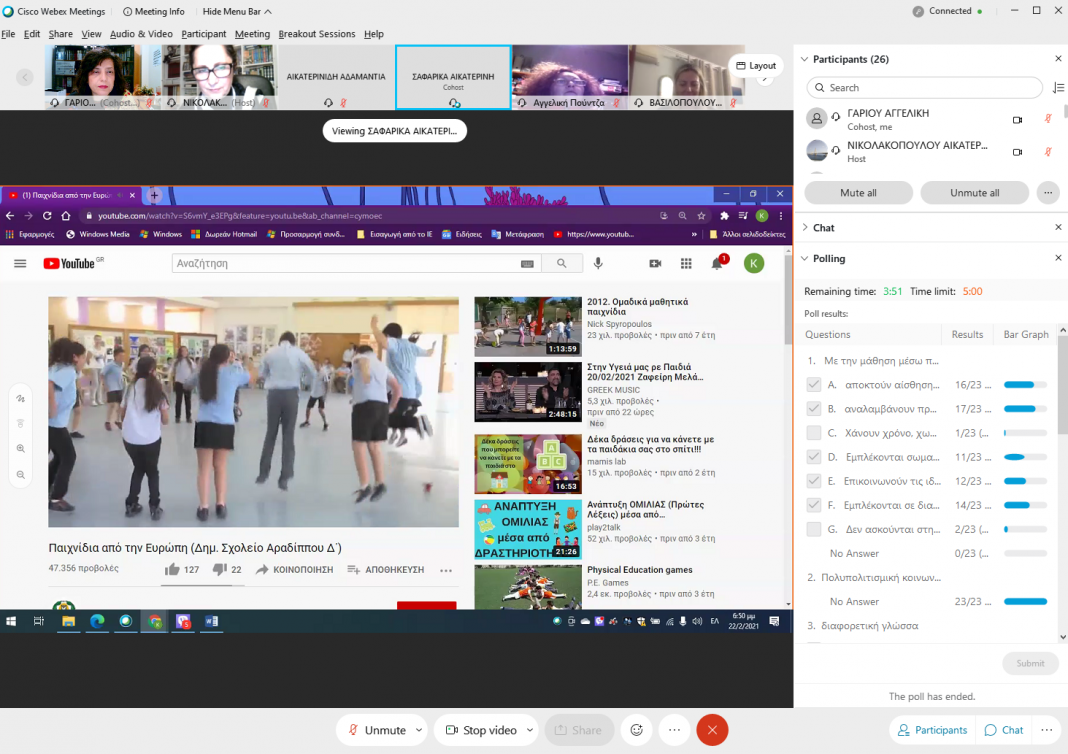Image resolution: width=1068 pixels, height=754 pixels.
Task: Open the Audio & Video menu
Action: (141, 34)
